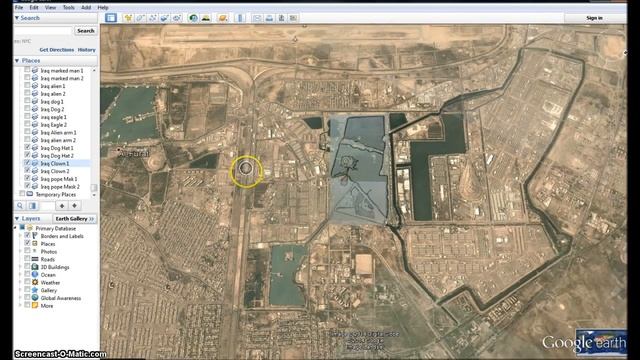Focus the search text input field
This screenshot has height=360, width=640.
(43, 31)
